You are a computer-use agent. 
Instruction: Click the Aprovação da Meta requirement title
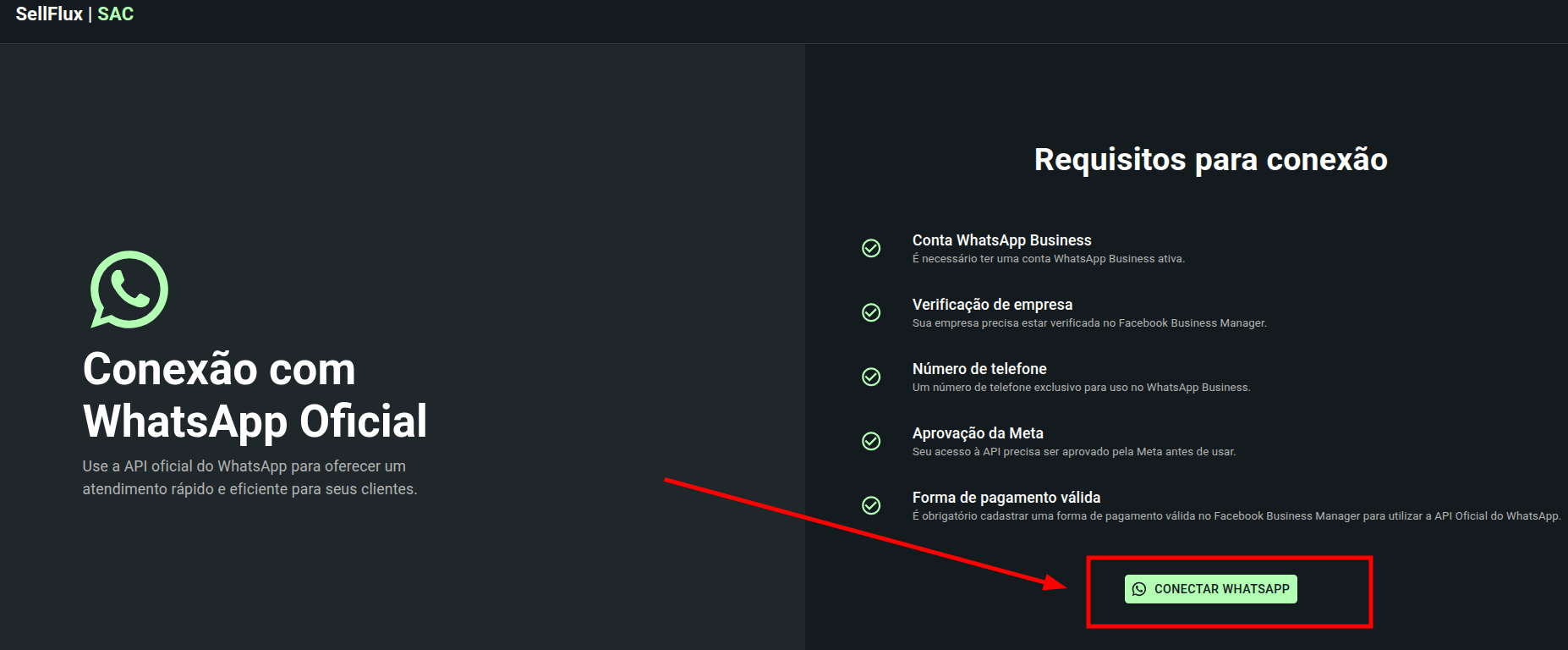point(978,433)
